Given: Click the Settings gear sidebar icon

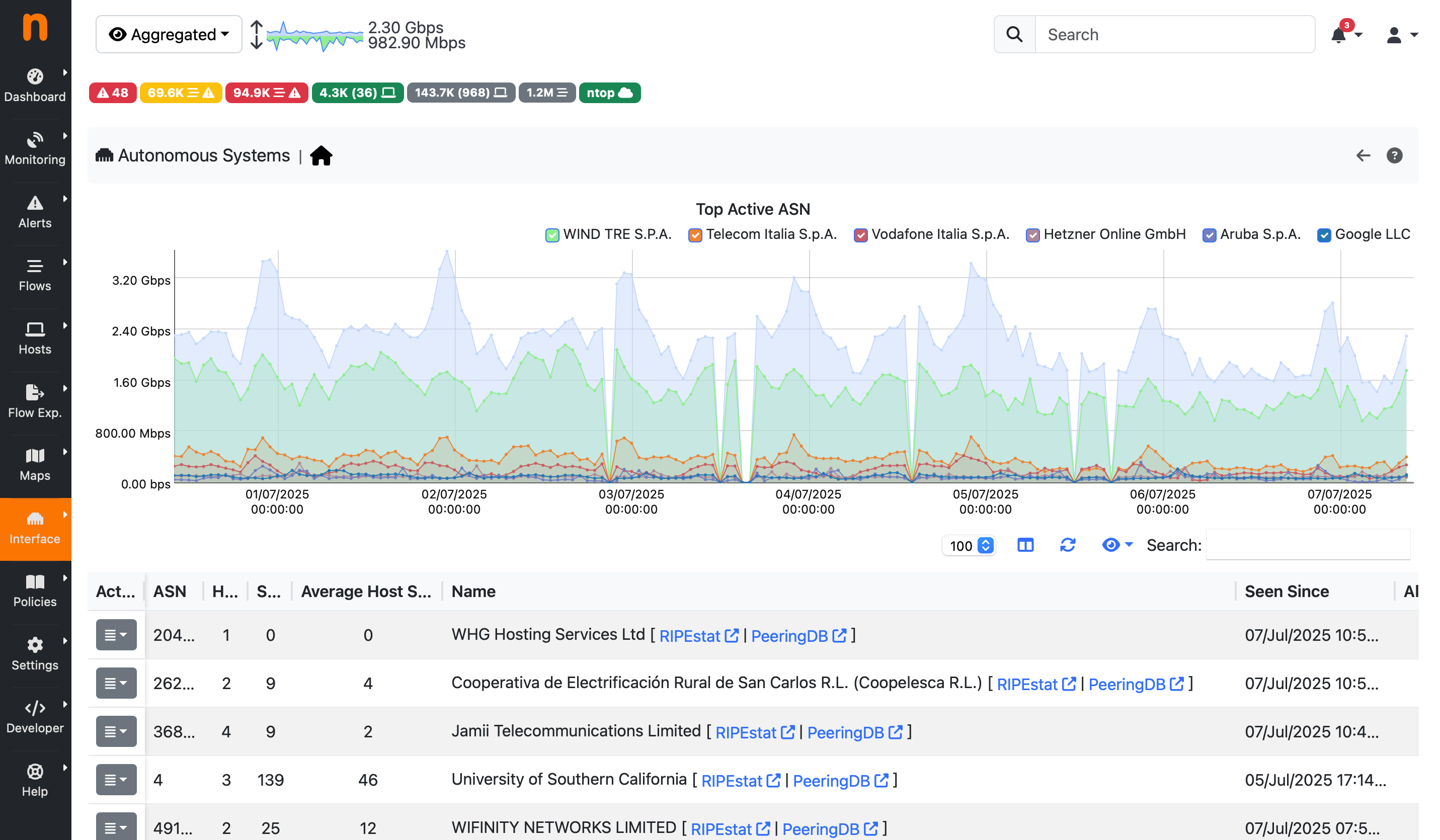Looking at the screenshot, I should point(35,644).
